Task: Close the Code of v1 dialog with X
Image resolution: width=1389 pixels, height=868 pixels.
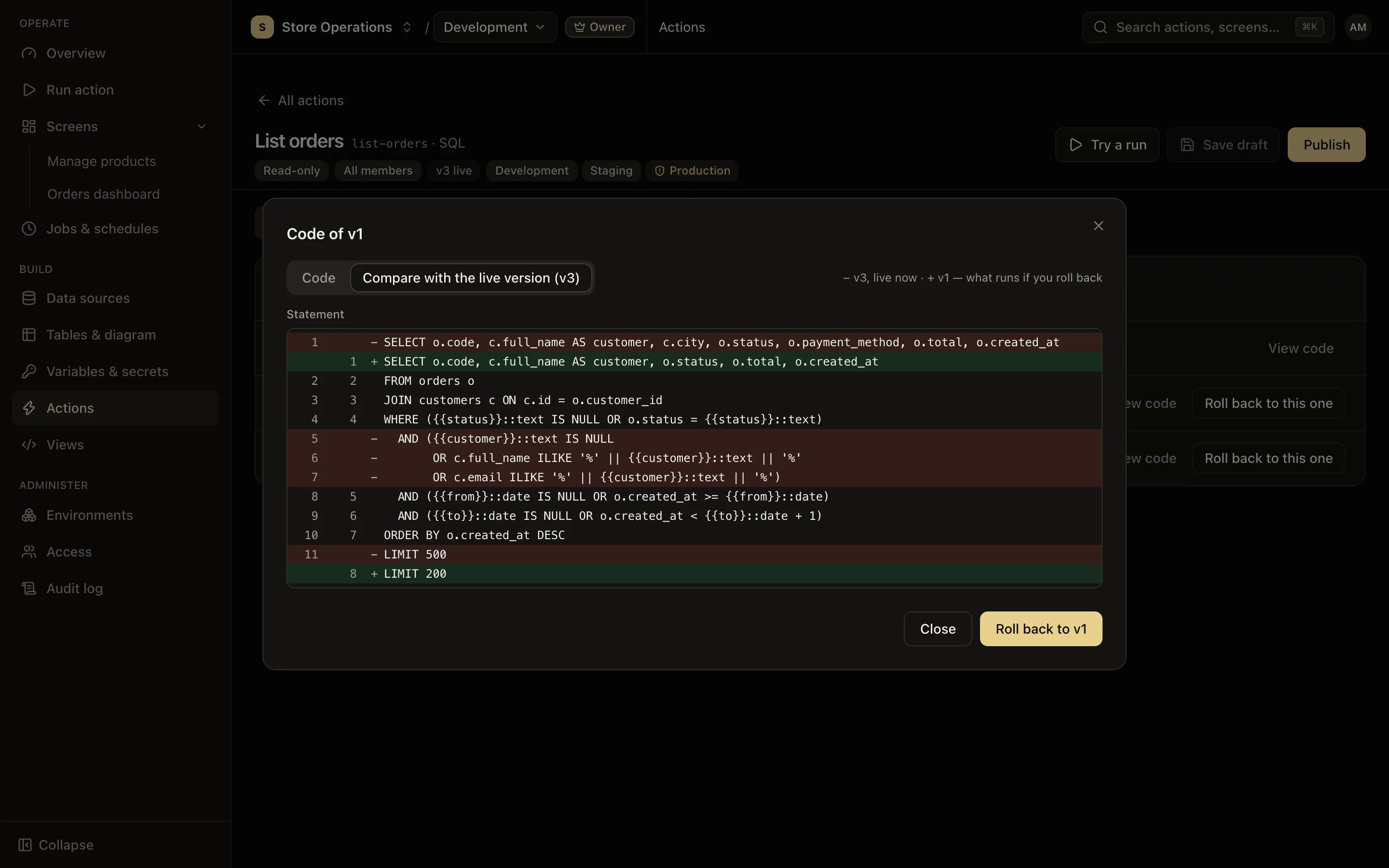Action: click(x=1098, y=226)
